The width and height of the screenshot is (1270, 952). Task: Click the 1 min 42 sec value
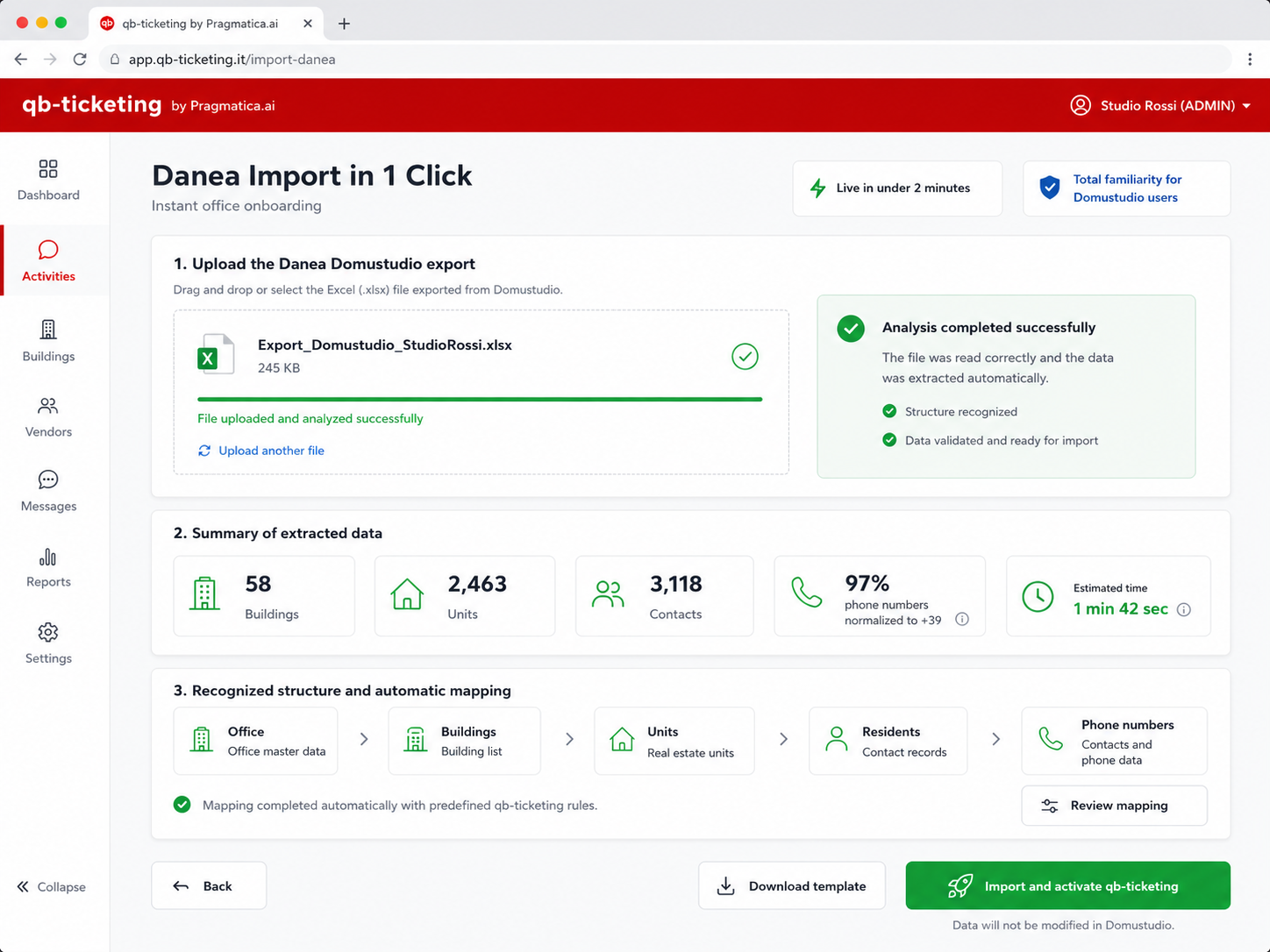[x=1121, y=608]
